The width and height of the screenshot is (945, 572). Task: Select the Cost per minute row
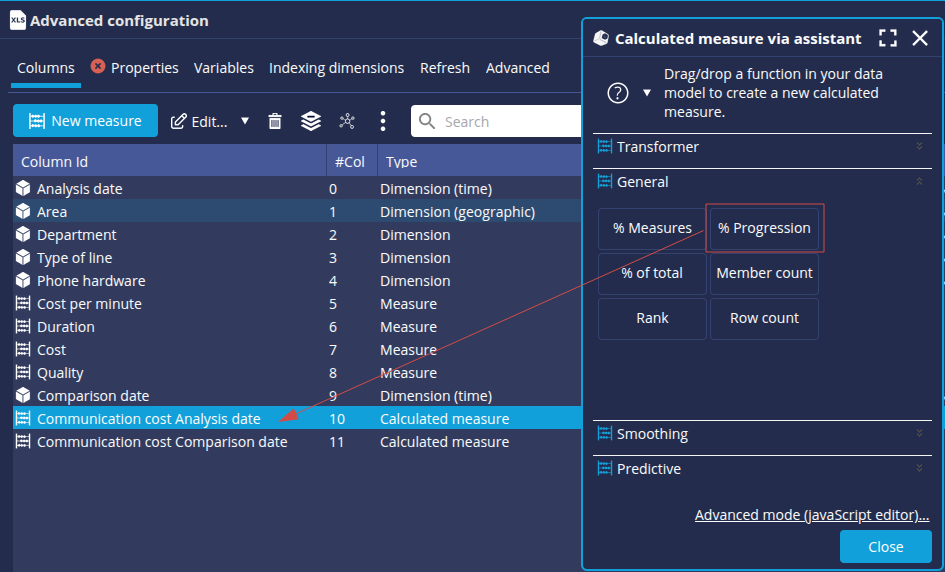89,304
